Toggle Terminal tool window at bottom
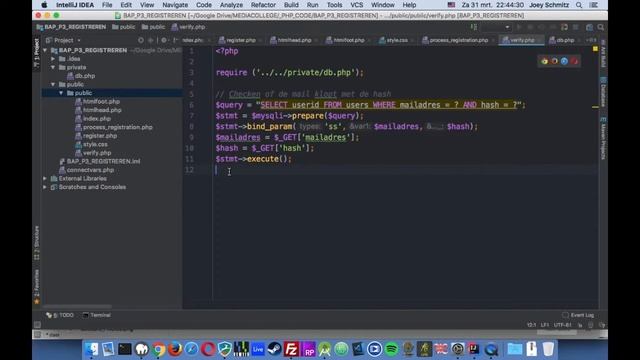This screenshot has height=360, width=640. [97, 315]
